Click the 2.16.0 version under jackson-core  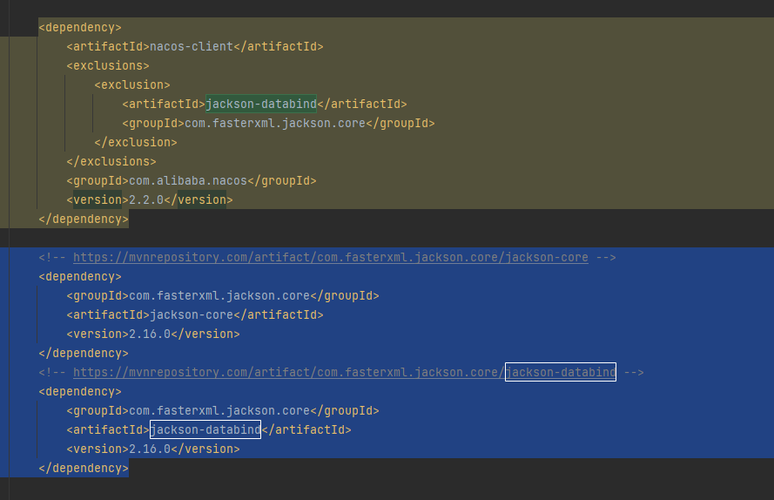coord(150,334)
